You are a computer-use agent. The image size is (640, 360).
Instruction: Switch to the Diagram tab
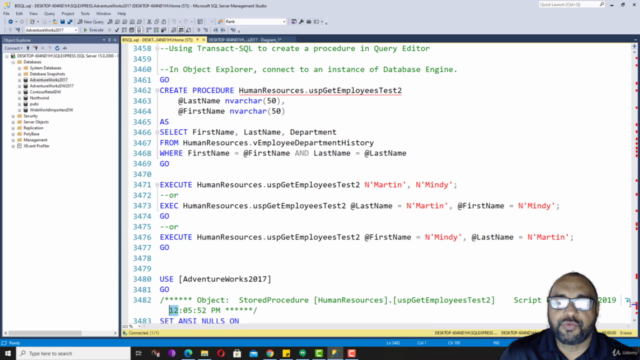(245, 40)
